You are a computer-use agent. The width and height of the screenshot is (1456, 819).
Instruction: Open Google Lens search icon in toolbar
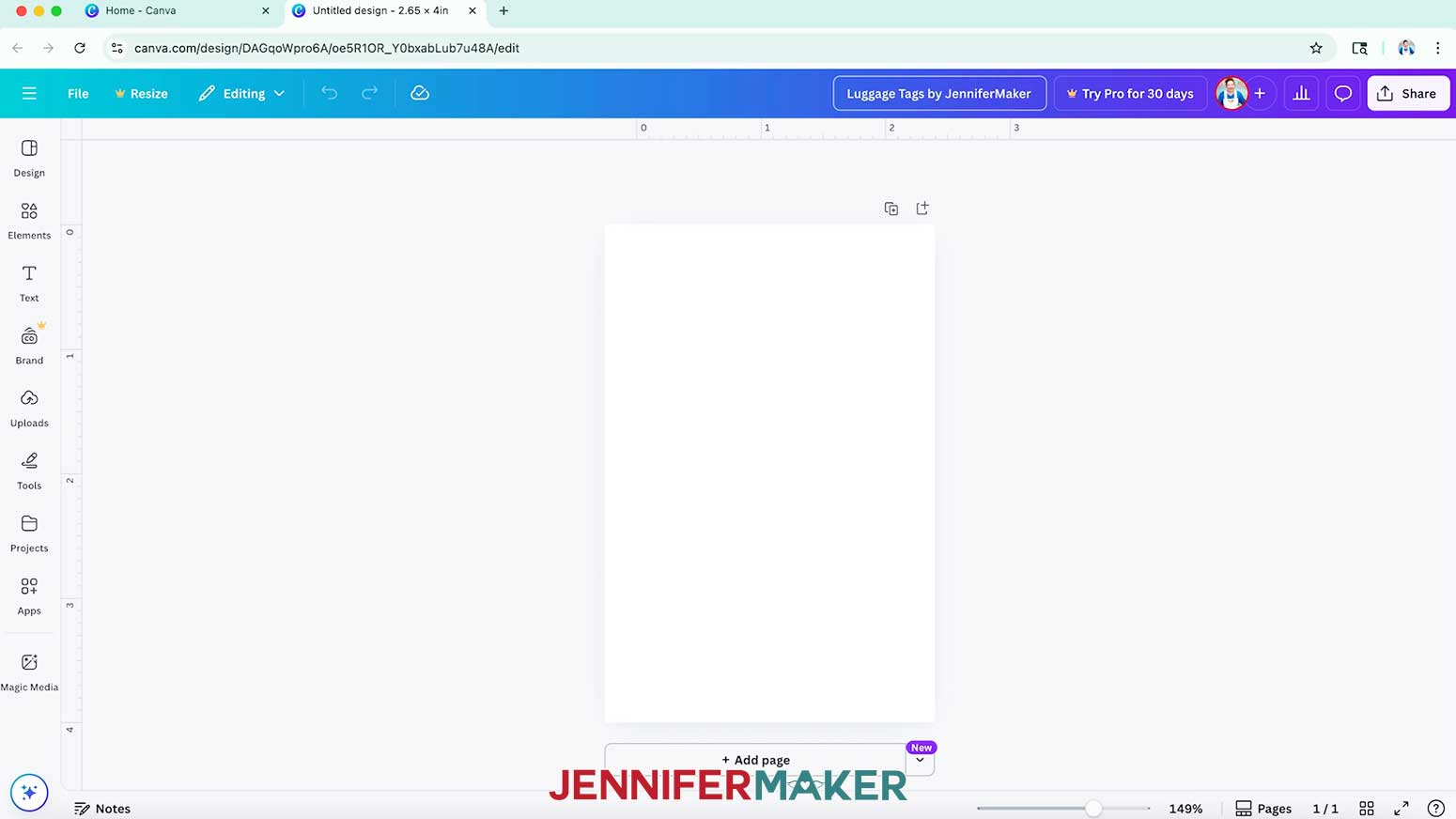point(1359,48)
